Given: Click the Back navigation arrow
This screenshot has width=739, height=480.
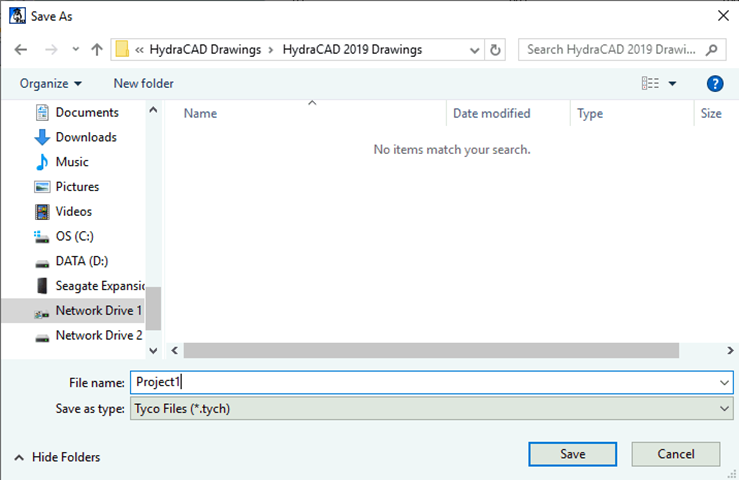Looking at the screenshot, I should 21,50.
